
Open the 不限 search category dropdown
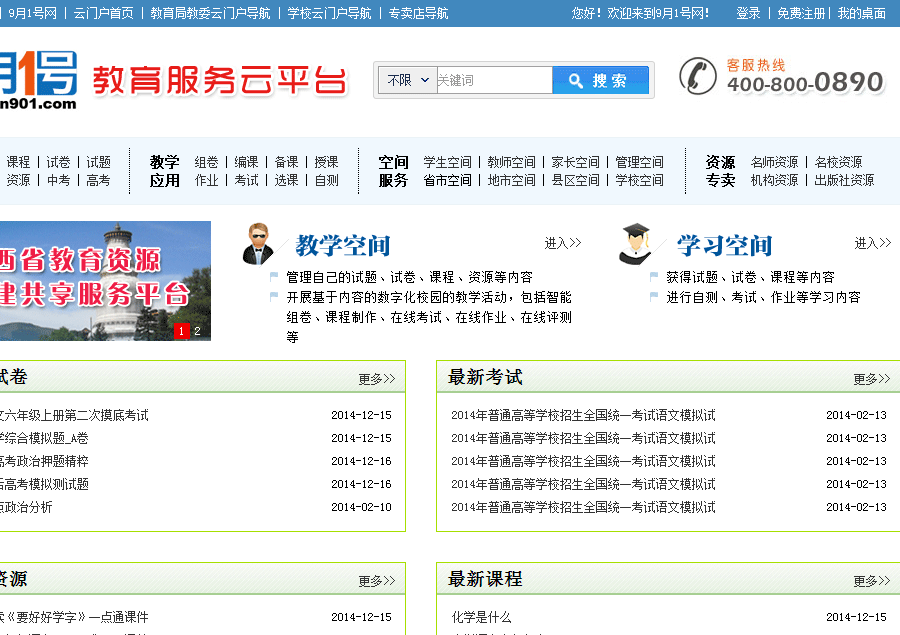coord(408,80)
